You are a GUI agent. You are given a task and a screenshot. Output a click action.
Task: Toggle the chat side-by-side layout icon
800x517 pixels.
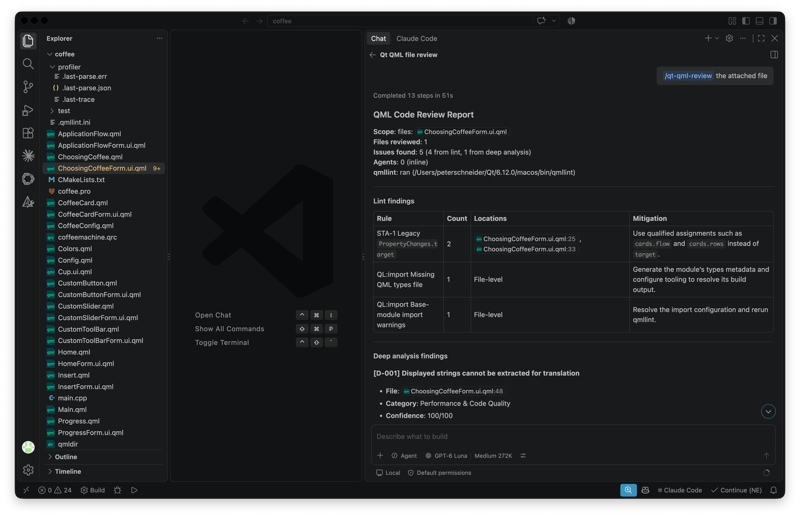[774, 55]
